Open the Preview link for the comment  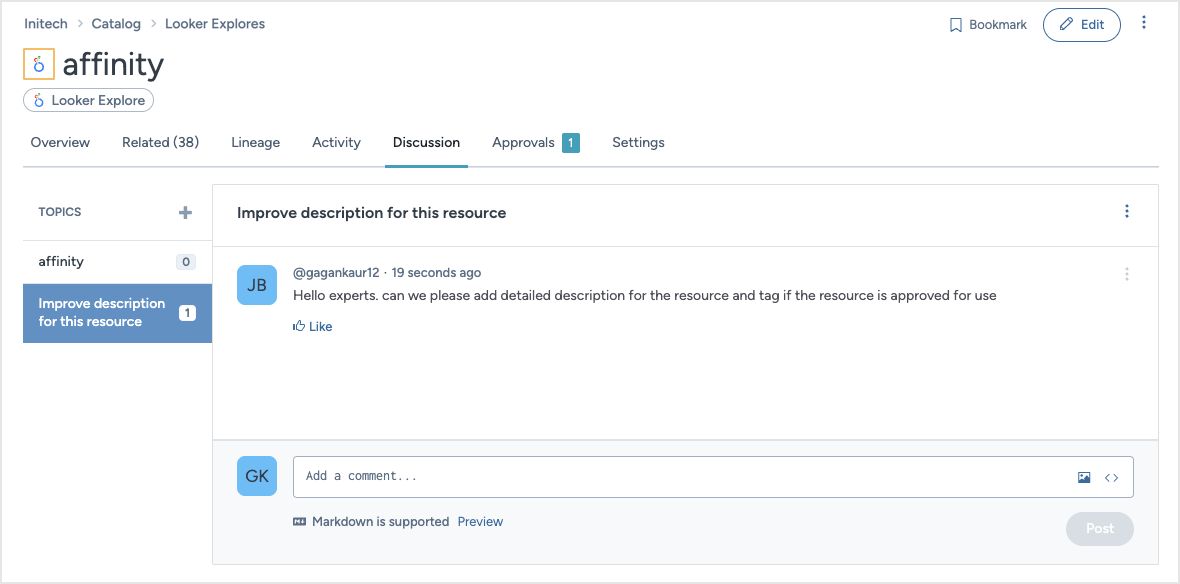(480, 521)
